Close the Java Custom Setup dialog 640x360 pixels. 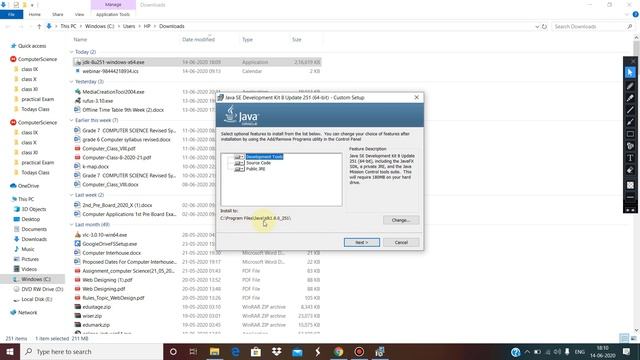[x=416, y=98]
